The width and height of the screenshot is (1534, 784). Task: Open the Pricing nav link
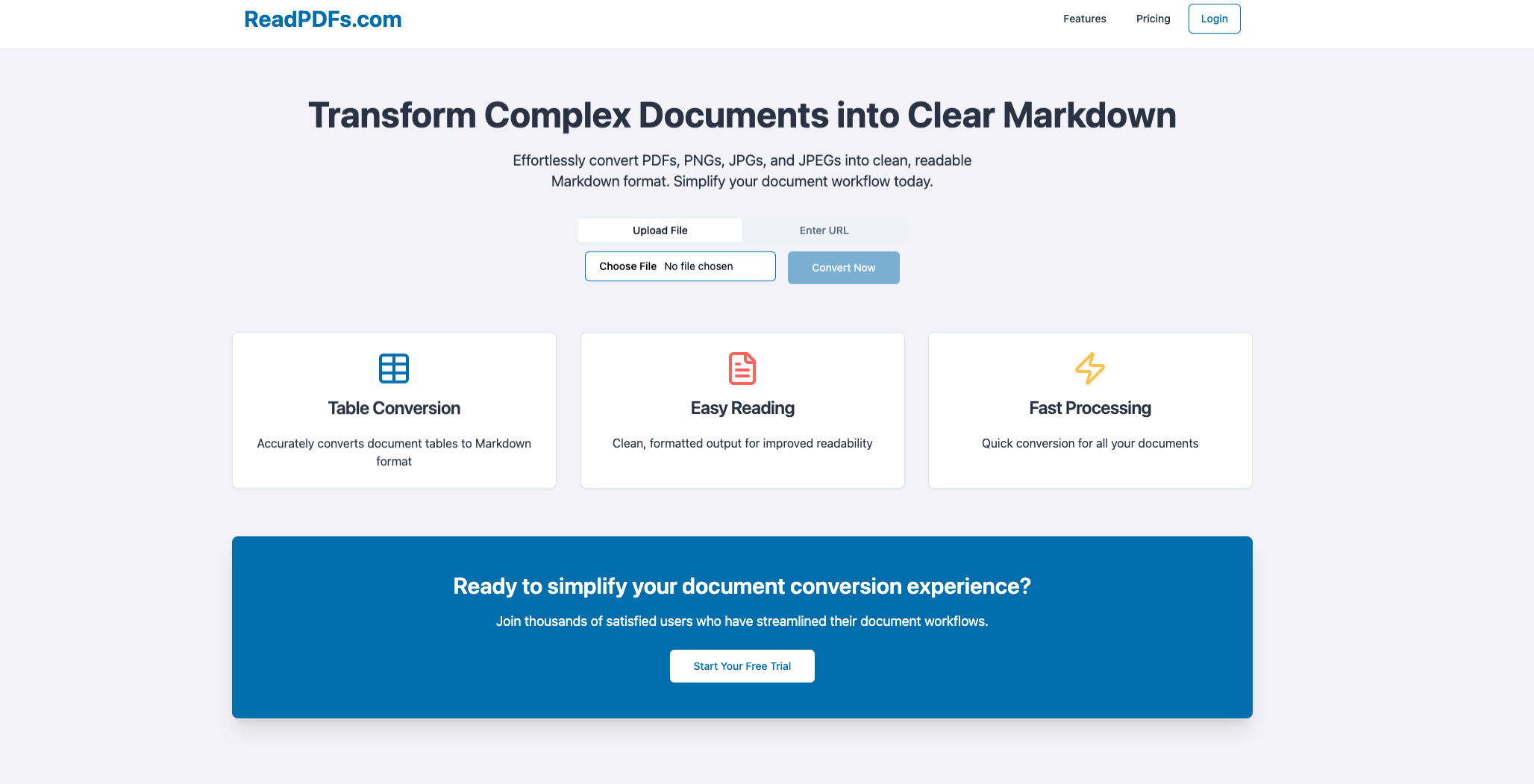[1153, 19]
